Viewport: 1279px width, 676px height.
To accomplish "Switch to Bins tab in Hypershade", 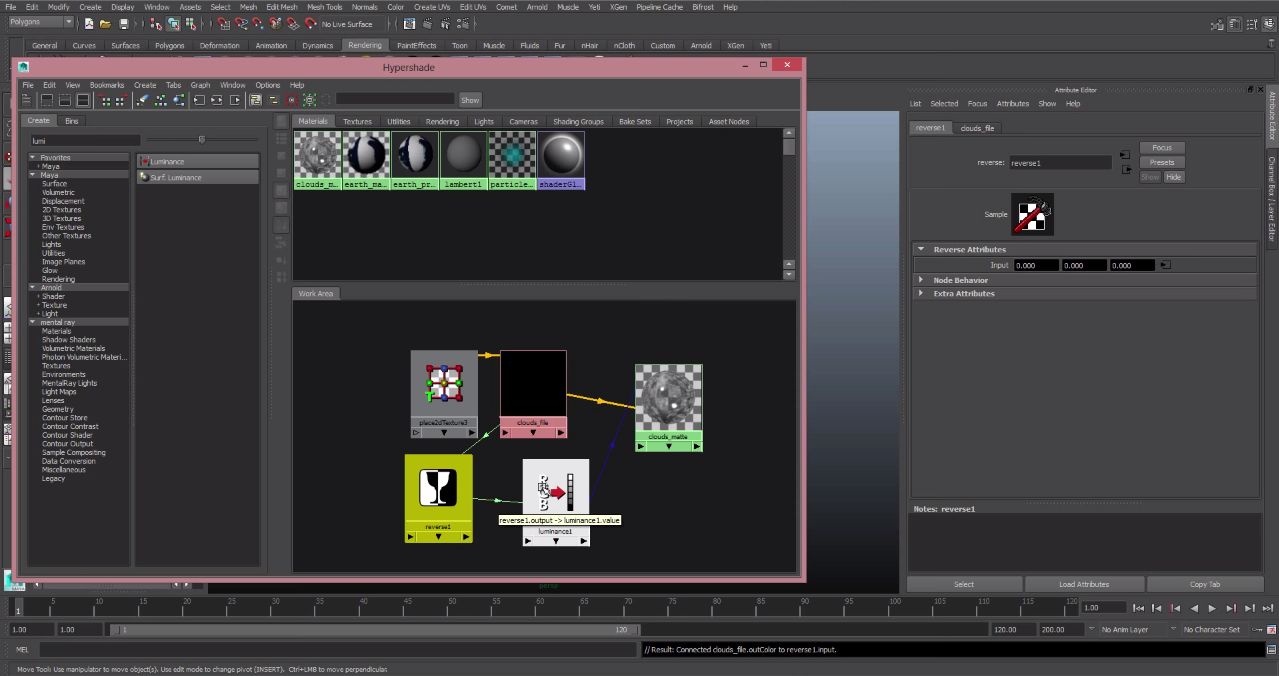I will (71, 120).
